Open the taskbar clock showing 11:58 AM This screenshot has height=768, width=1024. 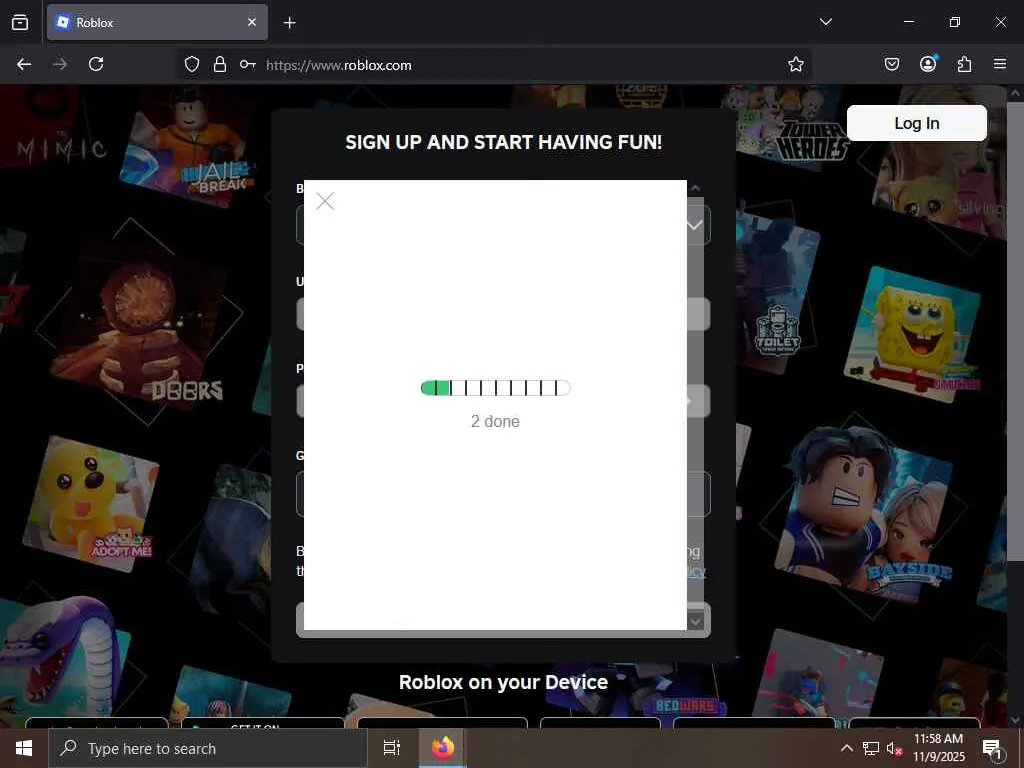click(938, 748)
